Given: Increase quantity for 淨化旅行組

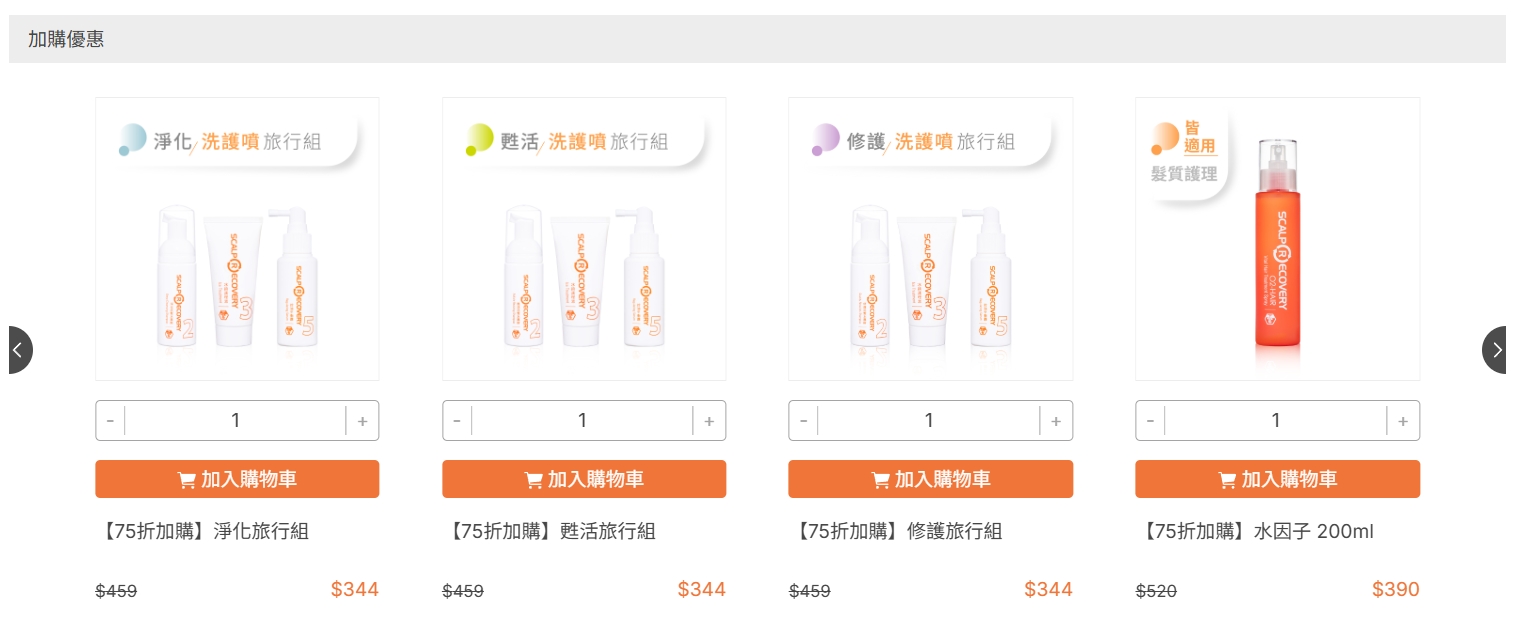Looking at the screenshot, I should [362, 421].
